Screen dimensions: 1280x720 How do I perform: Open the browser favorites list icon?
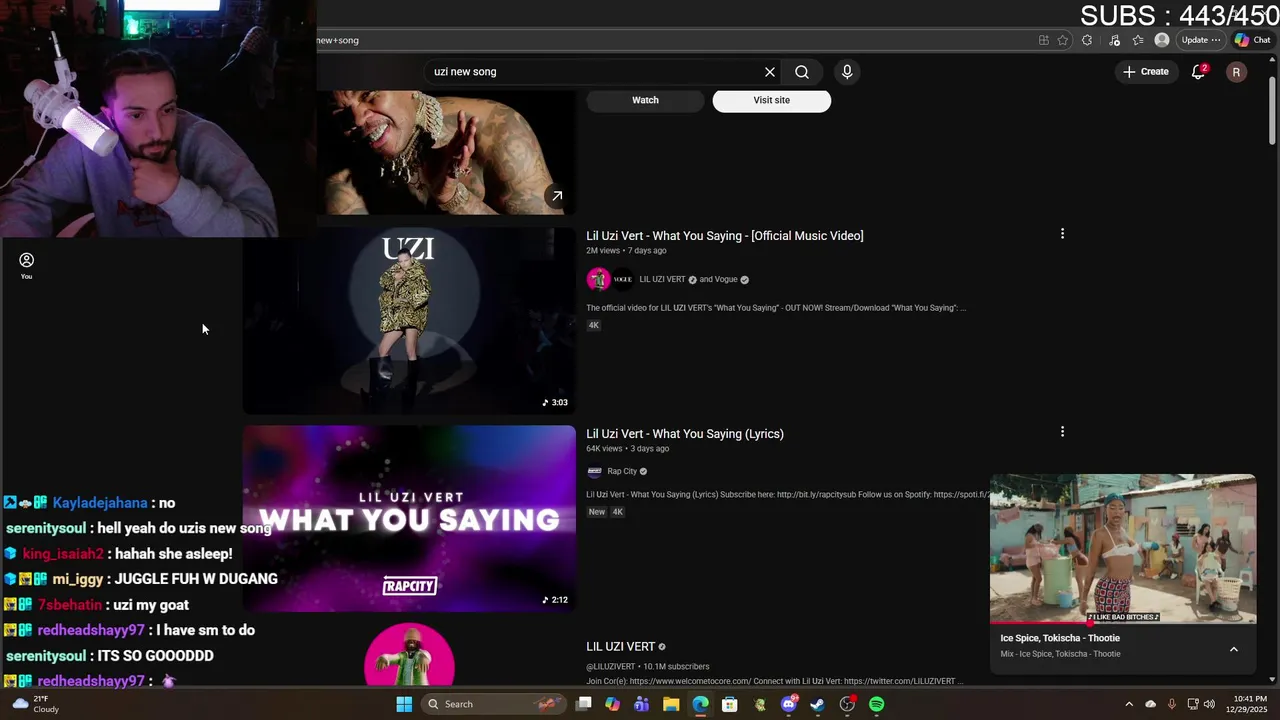pyautogui.click(x=1138, y=40)
